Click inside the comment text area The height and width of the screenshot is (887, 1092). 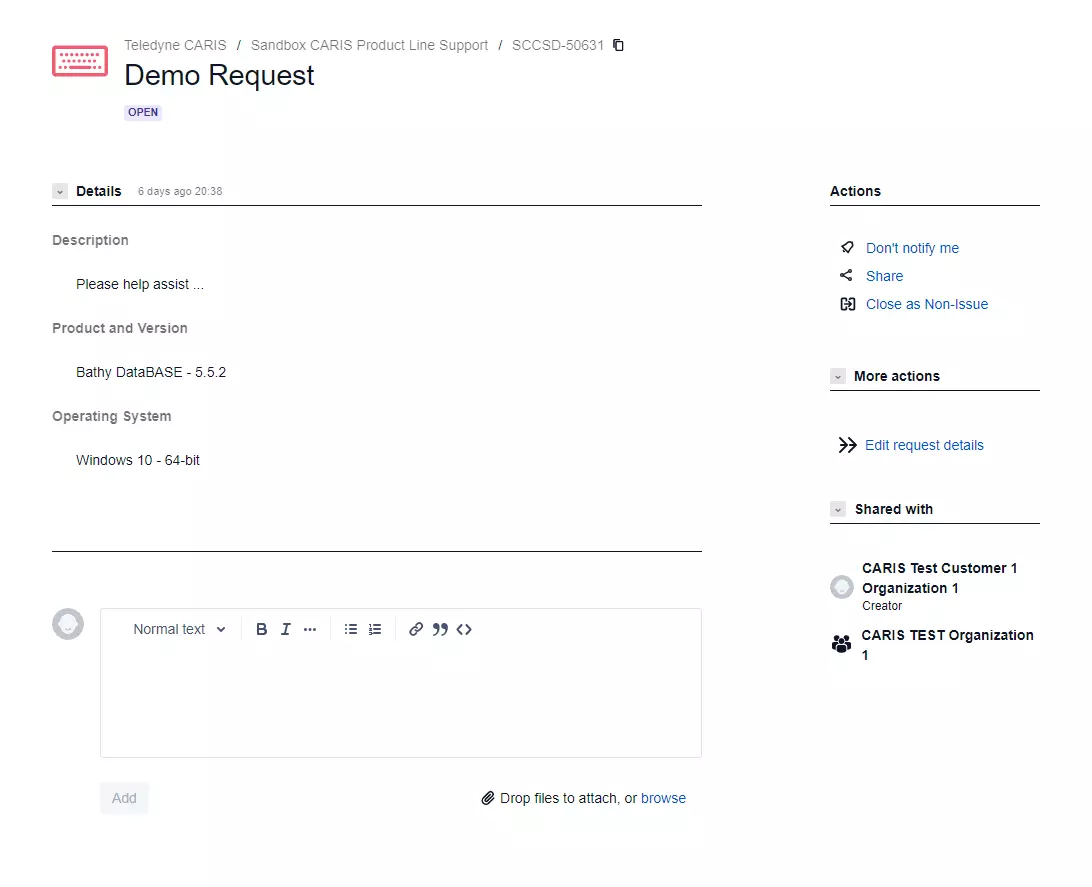pos(400,690)
